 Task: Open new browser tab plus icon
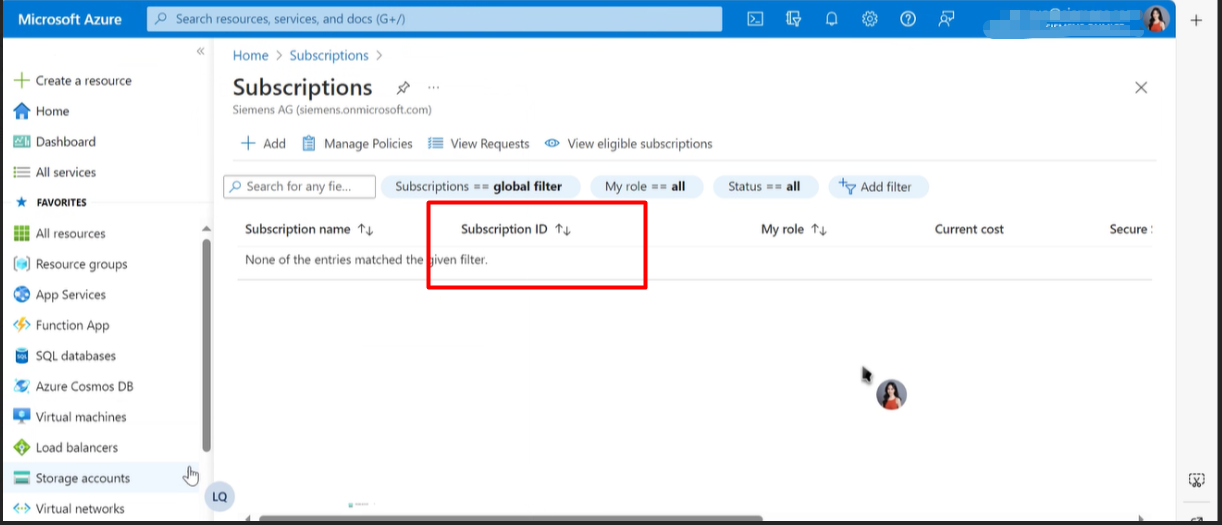[x=1196, y=20]
